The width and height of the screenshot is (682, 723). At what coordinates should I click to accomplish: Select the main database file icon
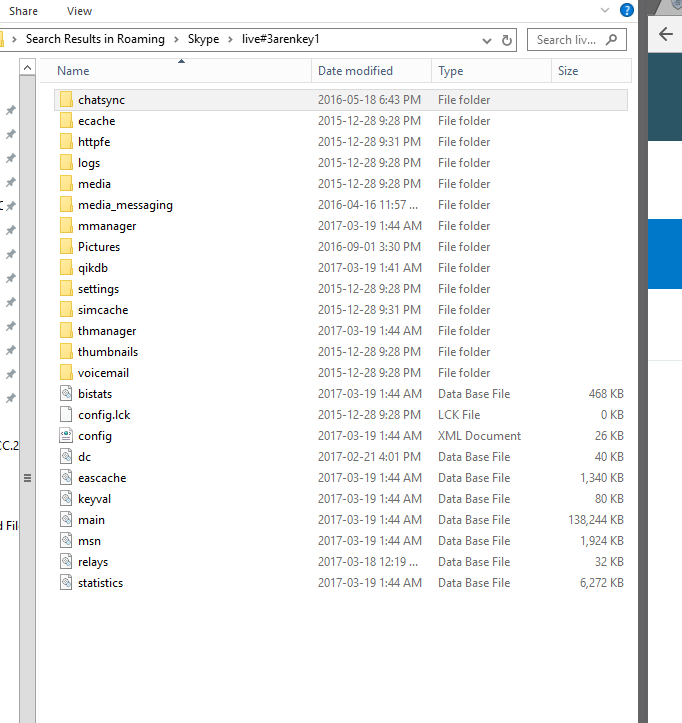click(66, 519)
